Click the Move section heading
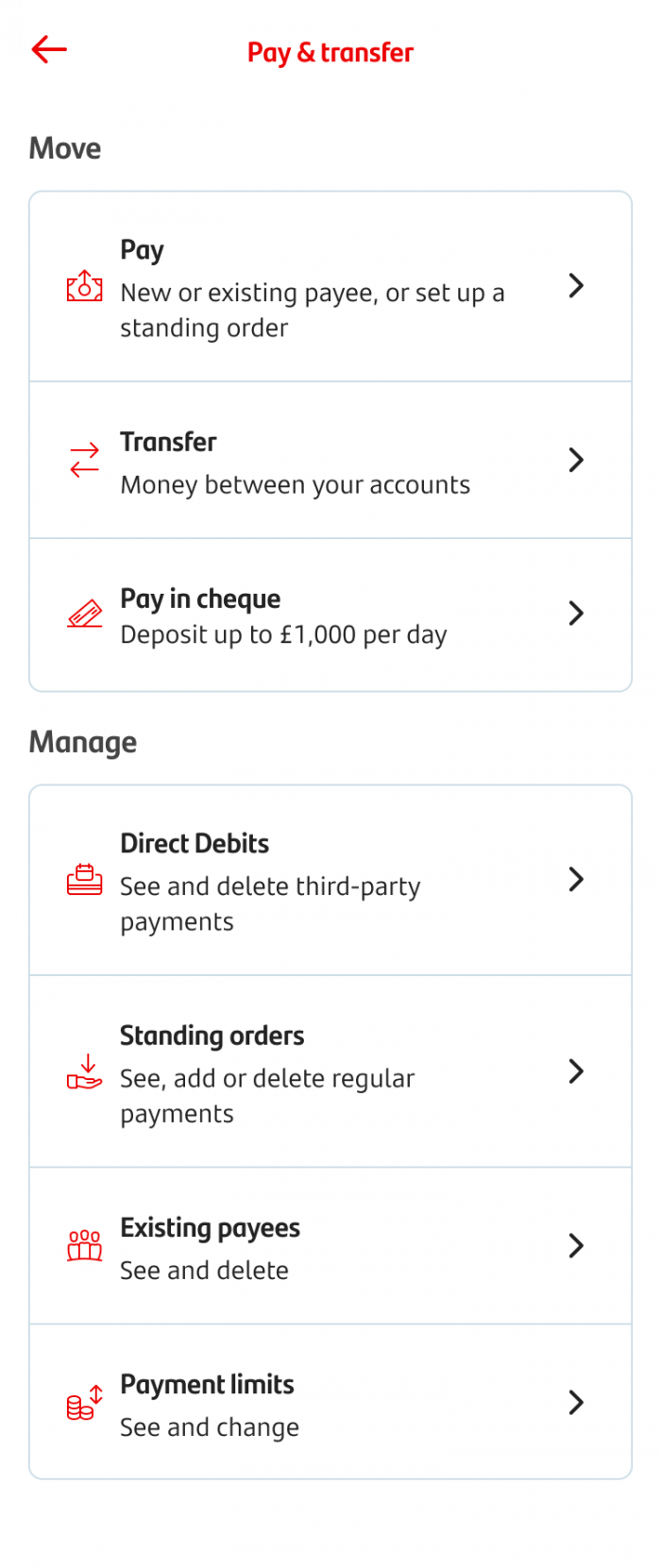Image resolution: width=661 pixels, height=1568 pixels. point(64,148)
